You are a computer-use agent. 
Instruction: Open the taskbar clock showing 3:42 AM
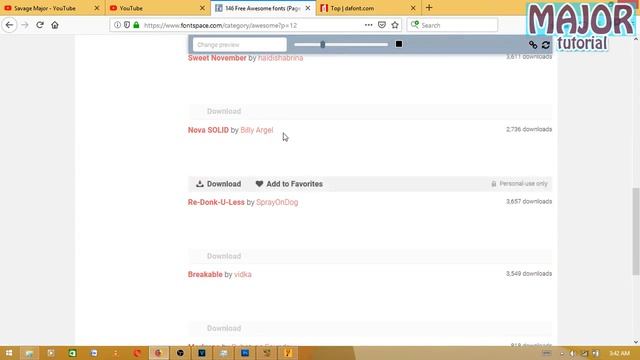pos(620,353)
